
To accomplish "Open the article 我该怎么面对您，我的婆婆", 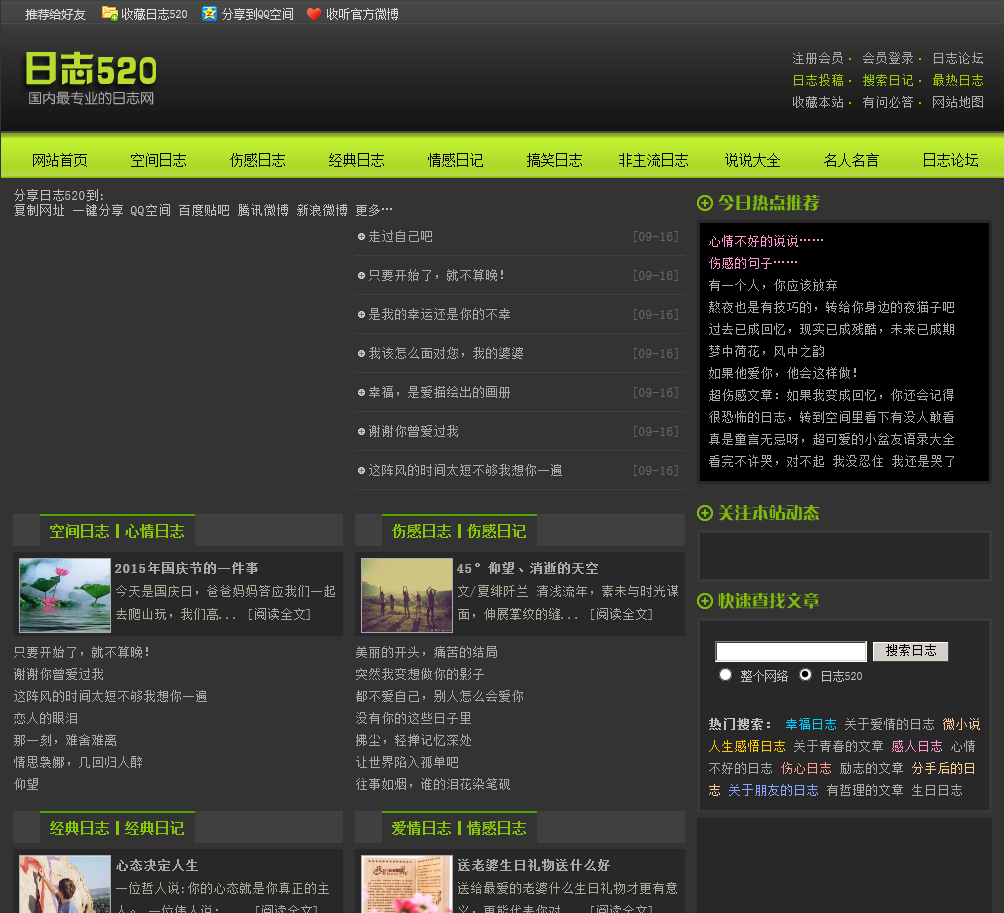I will [446, 353].
